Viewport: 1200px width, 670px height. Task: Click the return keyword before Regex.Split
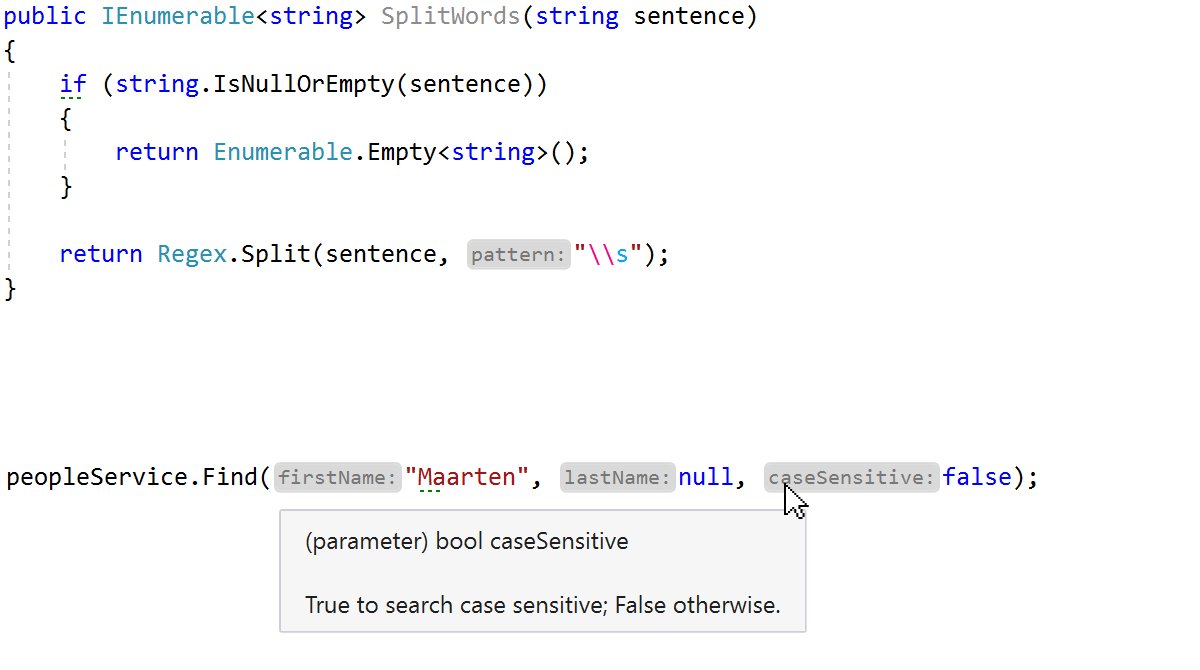point(100,254)
